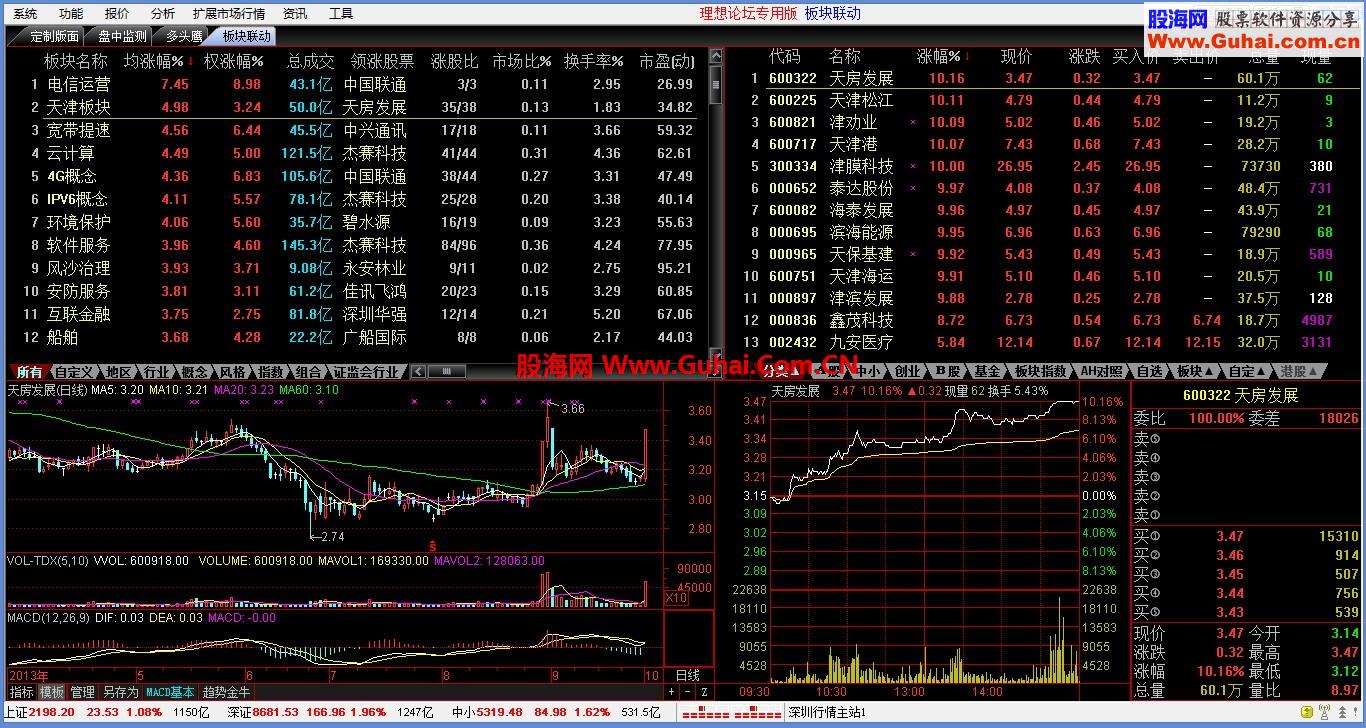Switch stock list to AH对照 tab

(1101, 371)
